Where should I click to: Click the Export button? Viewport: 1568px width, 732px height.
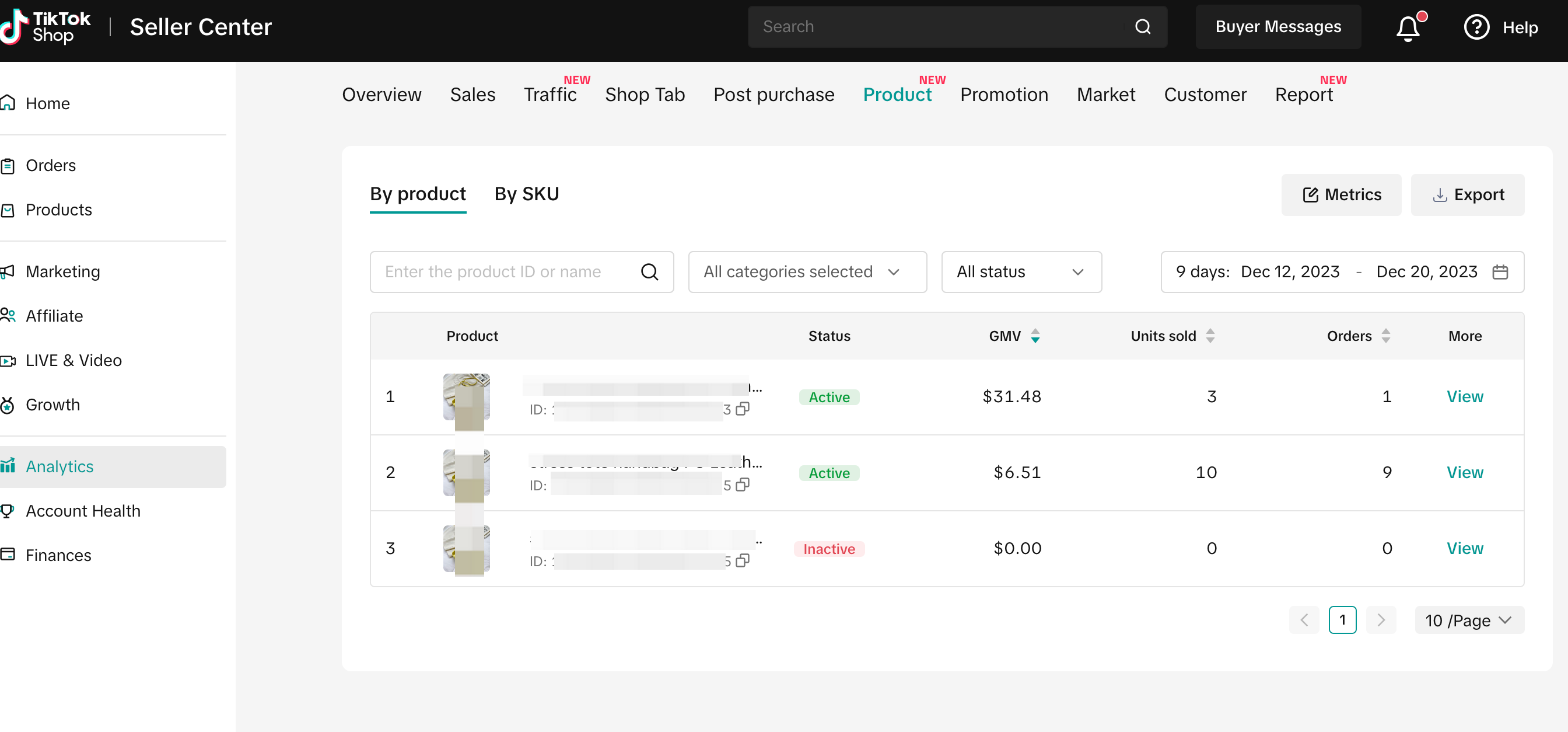tap(1467, 195)
